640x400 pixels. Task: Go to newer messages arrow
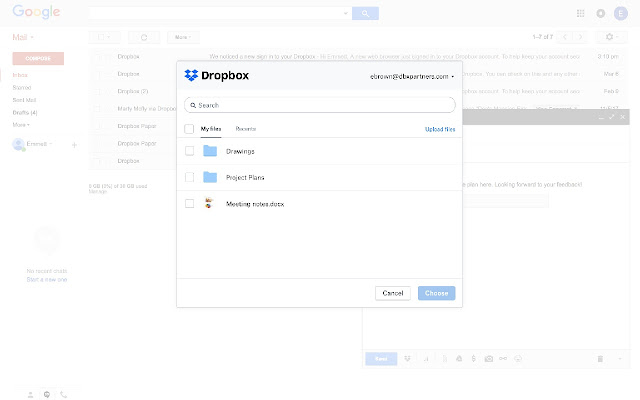click(x=565, y=37)
